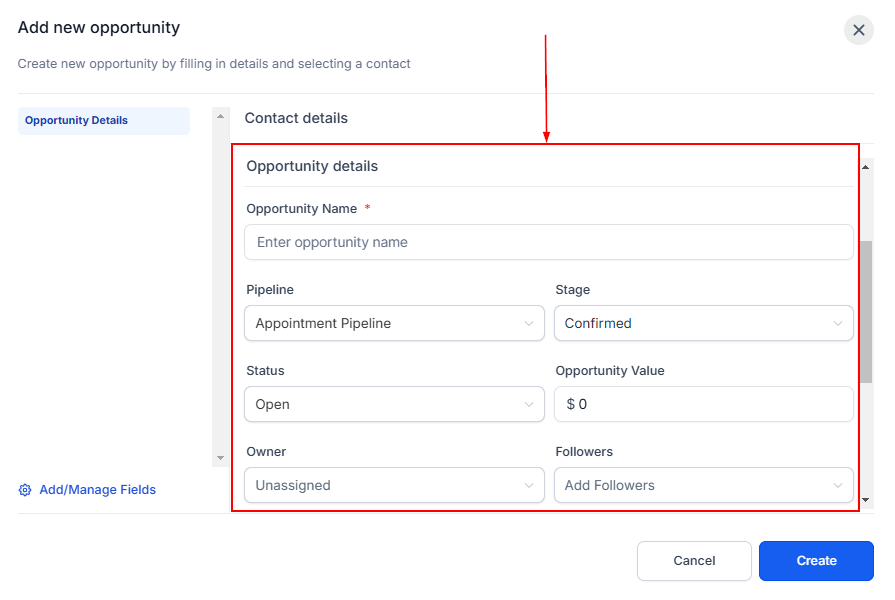Click the left panel's scroll down arrow
The width and height of the screenshot is (895, 600).
point(221,458)
